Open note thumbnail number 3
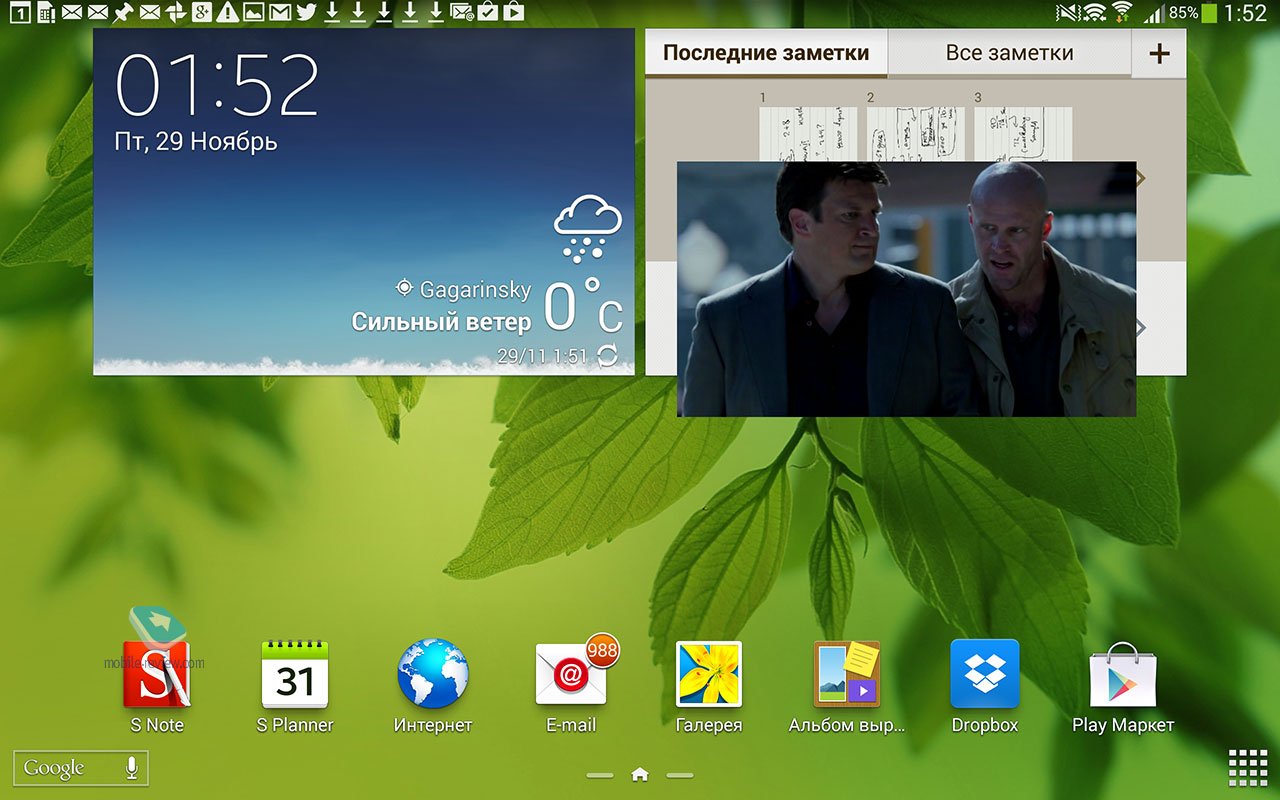This screenshot has height=800, width=1280. tap(1023, 134)
